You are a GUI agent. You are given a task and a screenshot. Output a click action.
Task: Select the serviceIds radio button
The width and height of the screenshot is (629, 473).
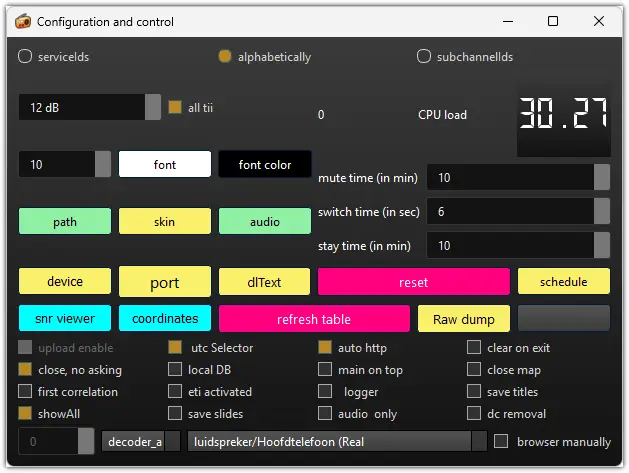point(25,57)
